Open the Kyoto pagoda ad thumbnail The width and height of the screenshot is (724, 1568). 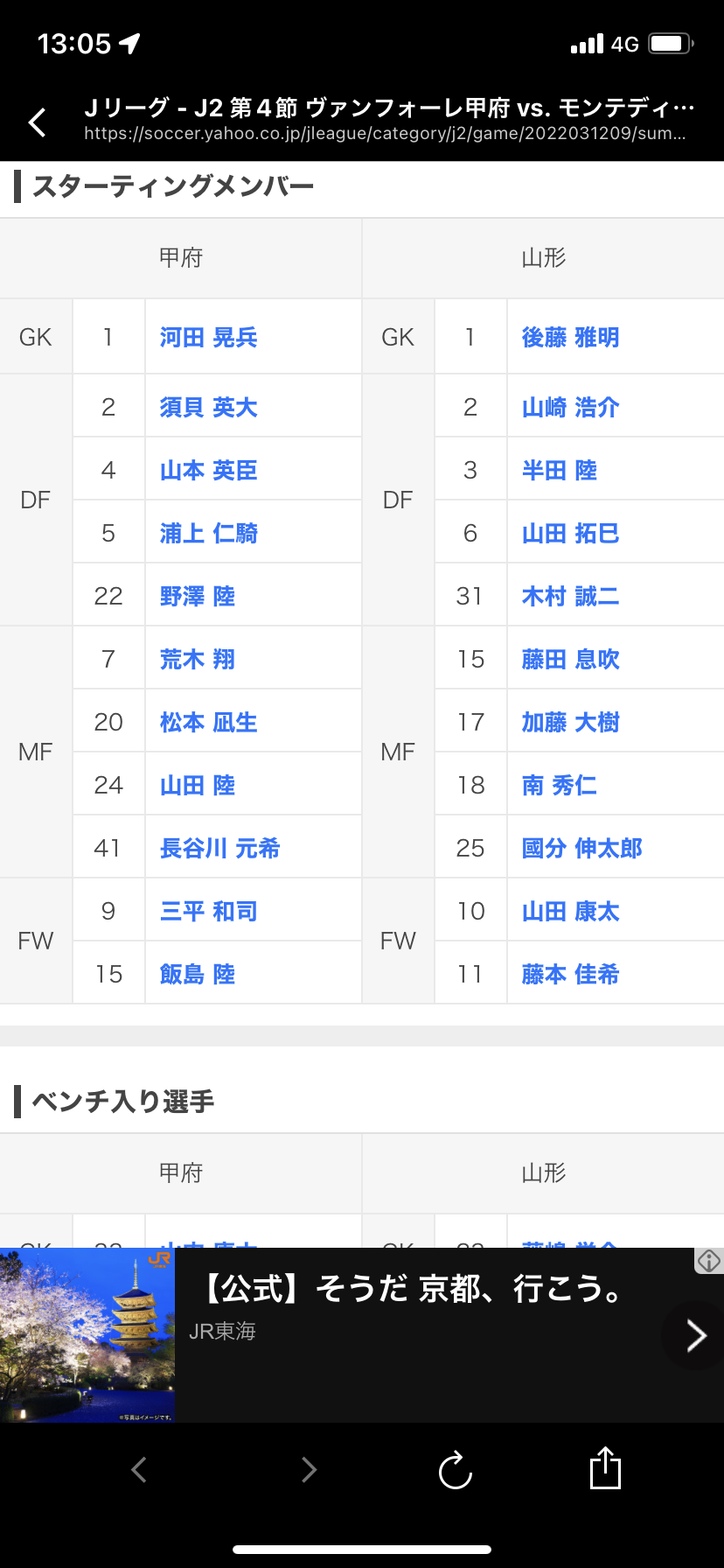tap(87, 1335)
